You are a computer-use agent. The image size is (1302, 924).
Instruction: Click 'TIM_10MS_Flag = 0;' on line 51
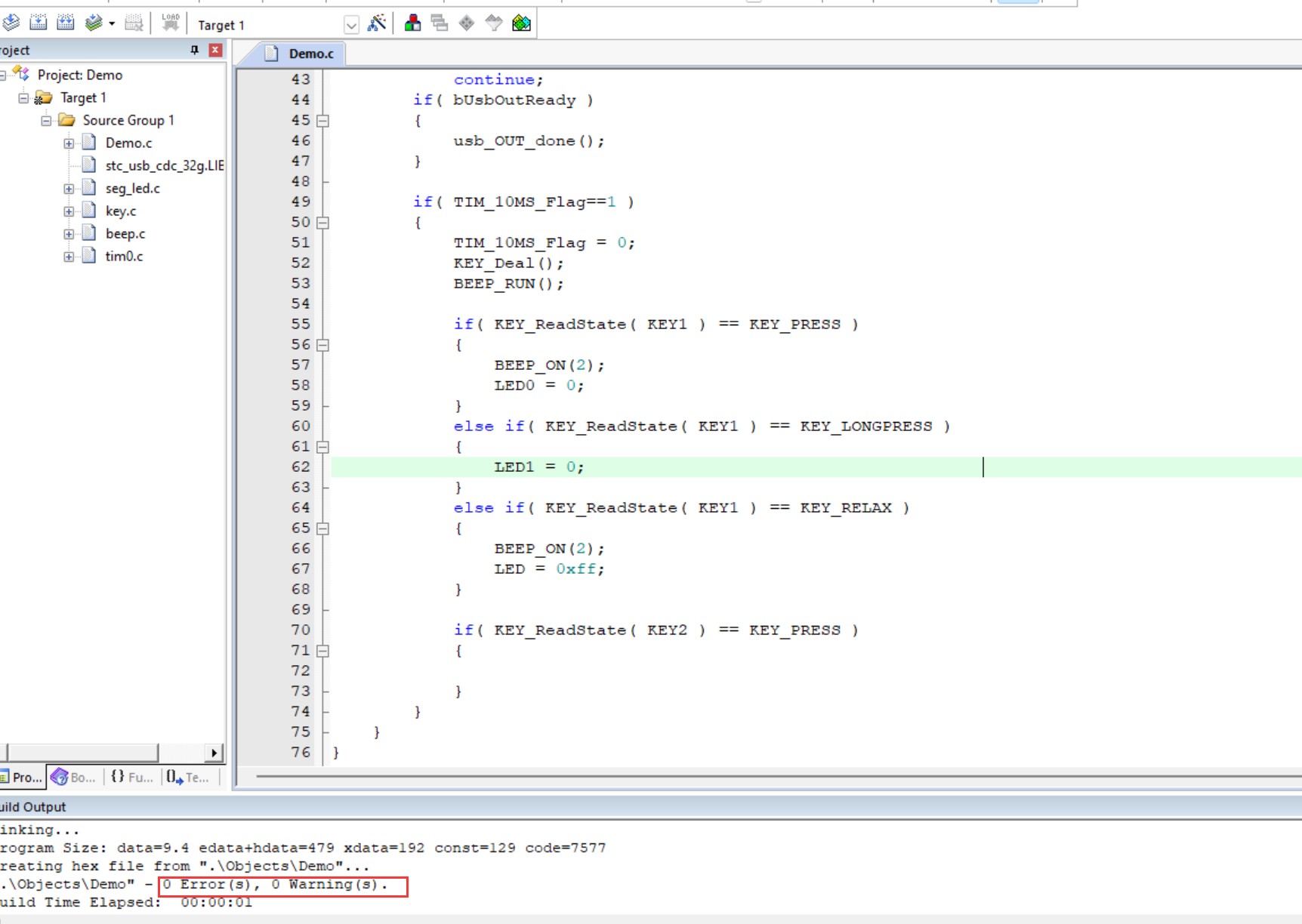(x=544, y=243)
